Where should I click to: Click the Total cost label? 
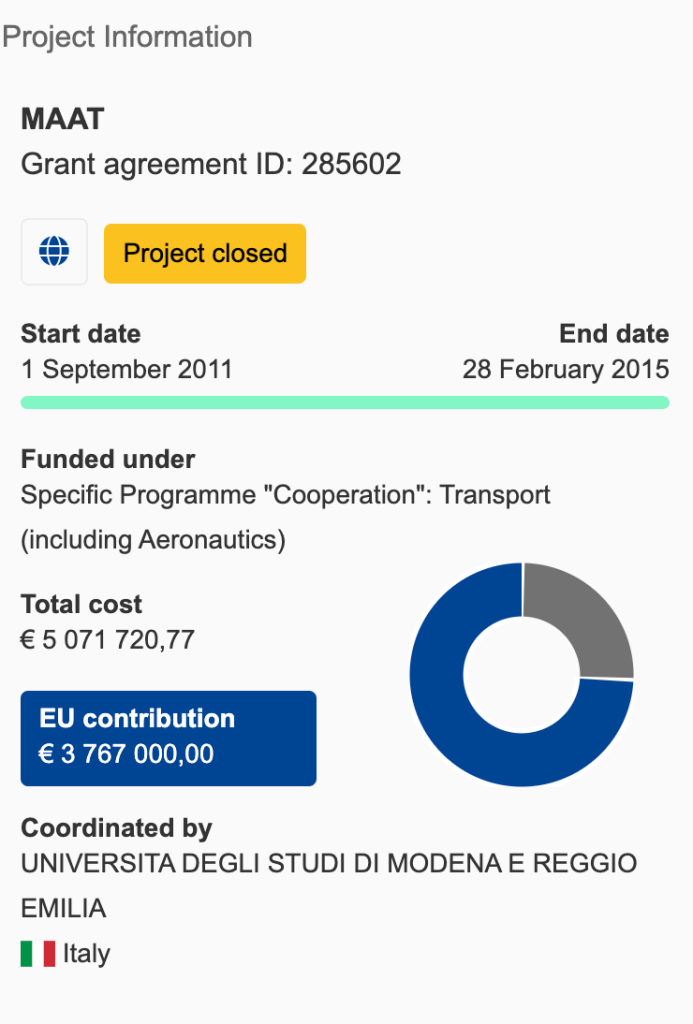(x=82, y=604)
